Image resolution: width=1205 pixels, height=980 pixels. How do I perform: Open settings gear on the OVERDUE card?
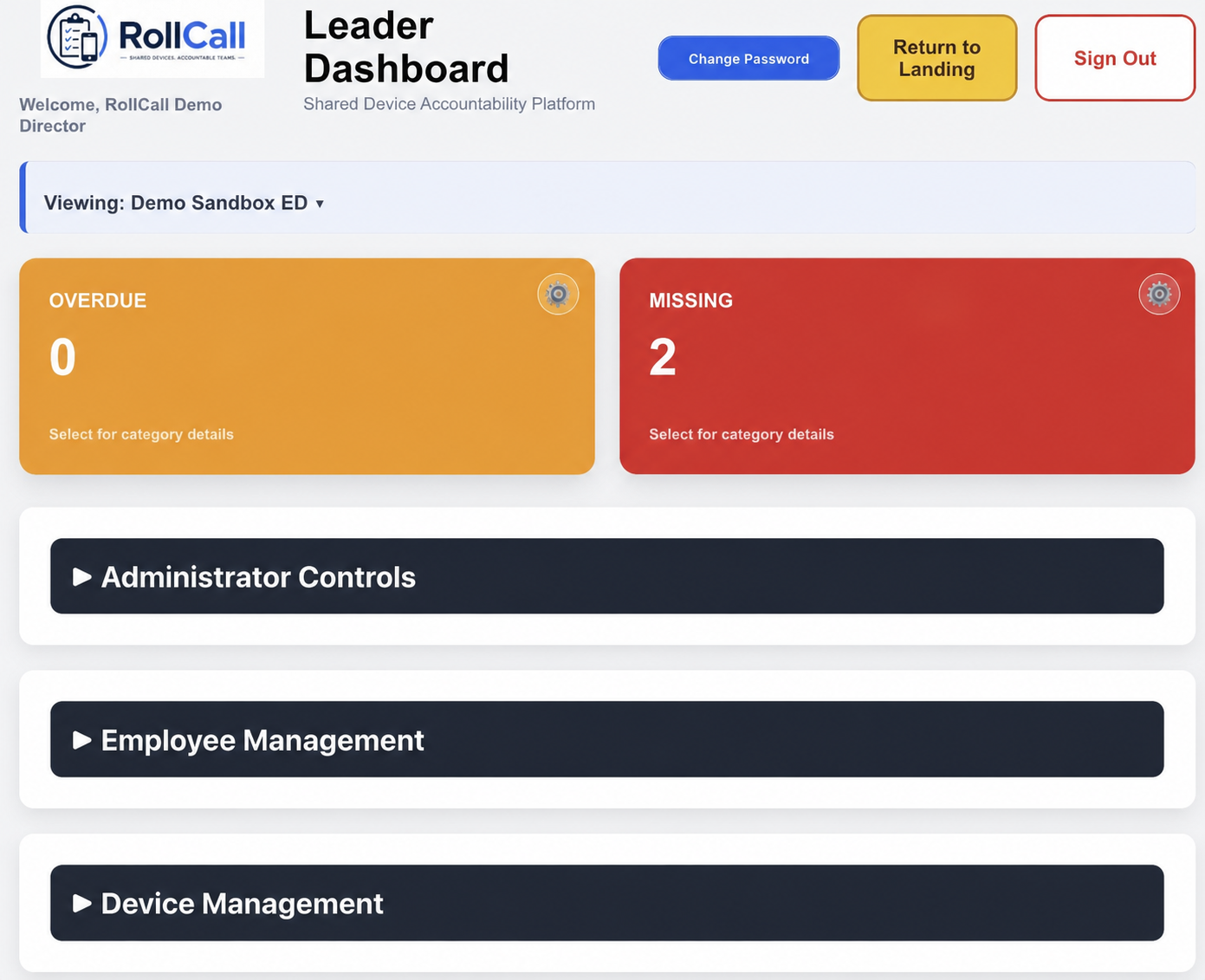point(558,295)
